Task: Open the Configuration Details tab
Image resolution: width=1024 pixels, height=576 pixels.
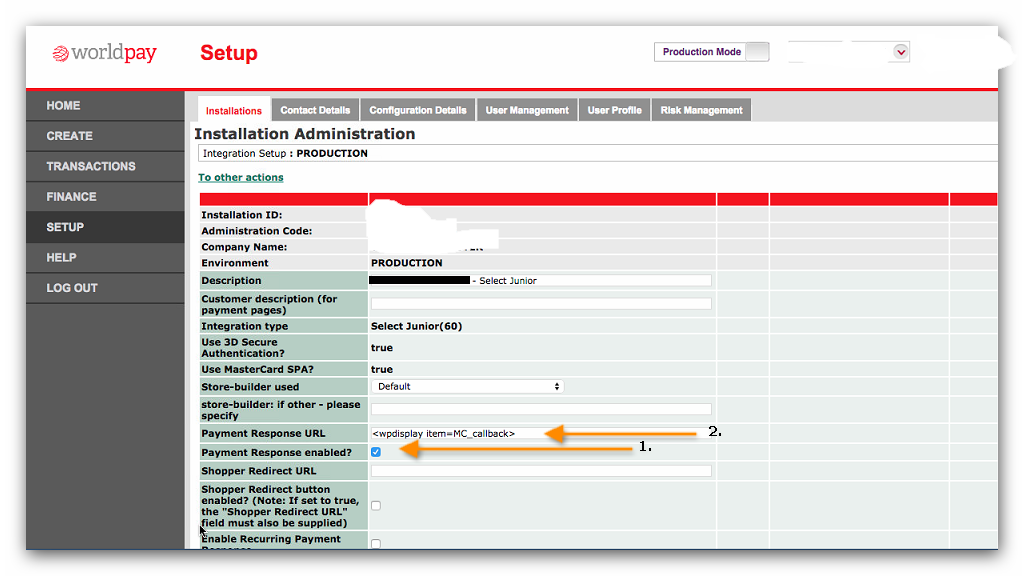Action: pos(418,110)
